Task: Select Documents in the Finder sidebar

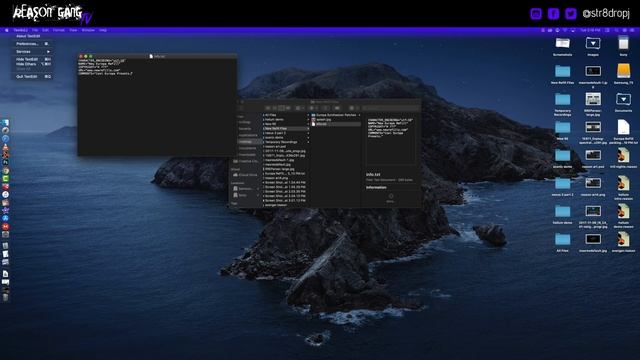Action: point(247,148)
